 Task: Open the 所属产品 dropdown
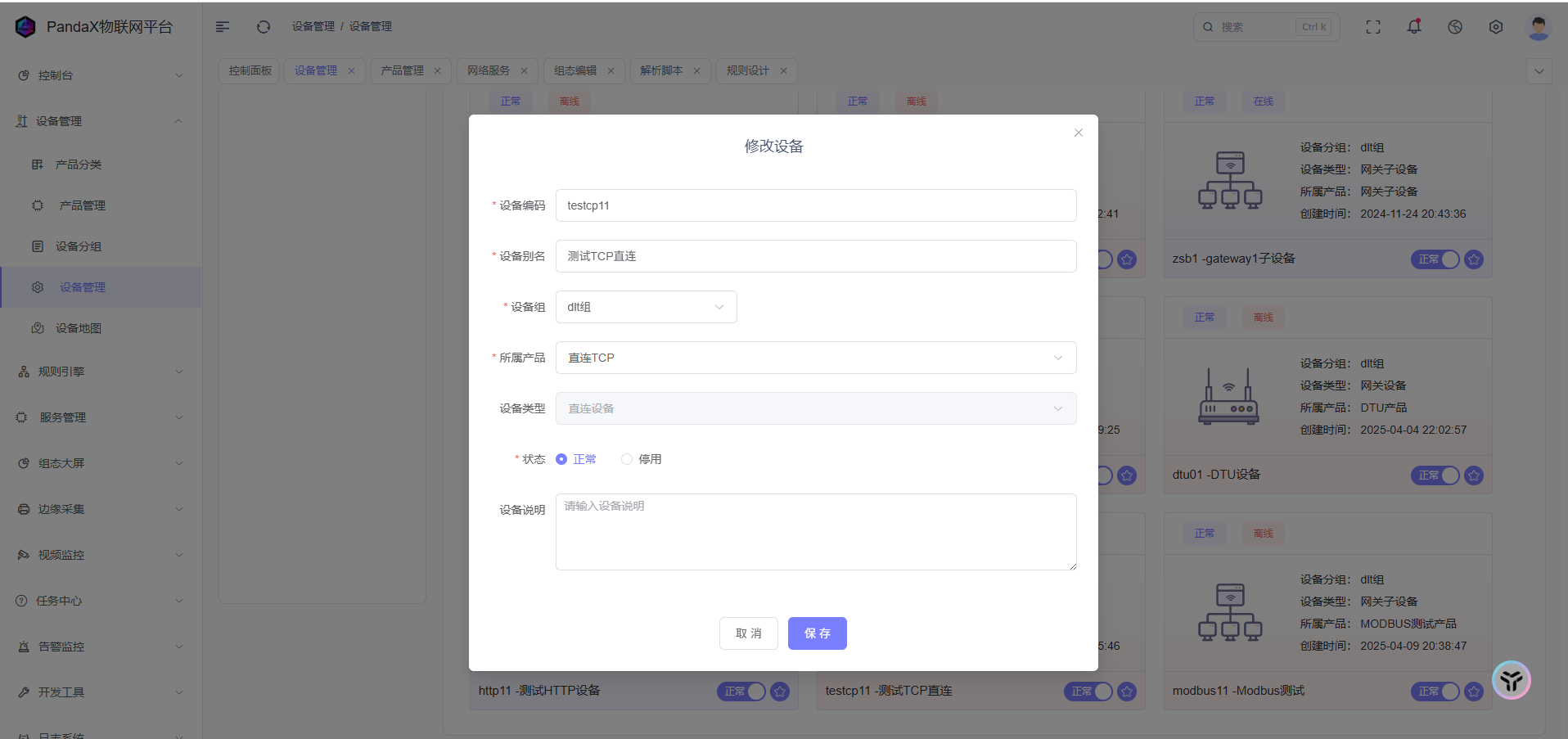815,358
